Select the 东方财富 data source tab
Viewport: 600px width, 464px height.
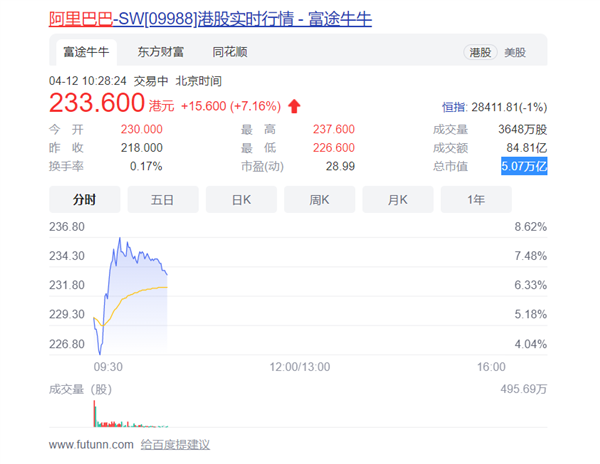[161, 52]
